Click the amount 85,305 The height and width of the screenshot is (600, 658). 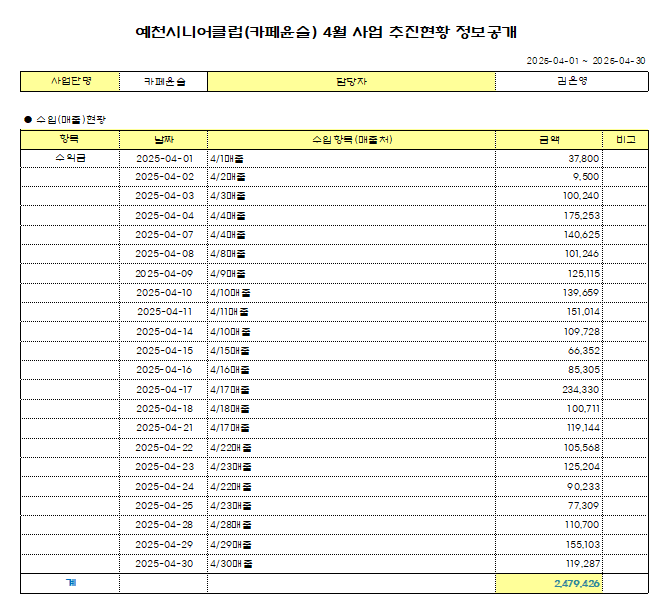pyautogui.click(x=584, y=370)
